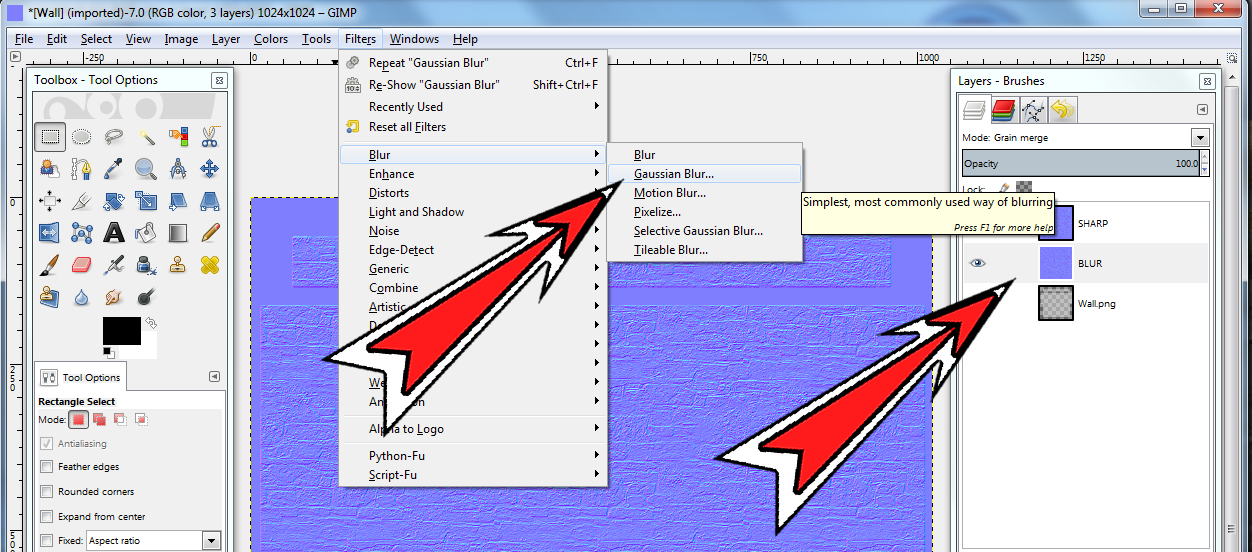Click the layer Opacity slider
This screenshot has width=1252, height=552.
click(x=1080, y=163)
